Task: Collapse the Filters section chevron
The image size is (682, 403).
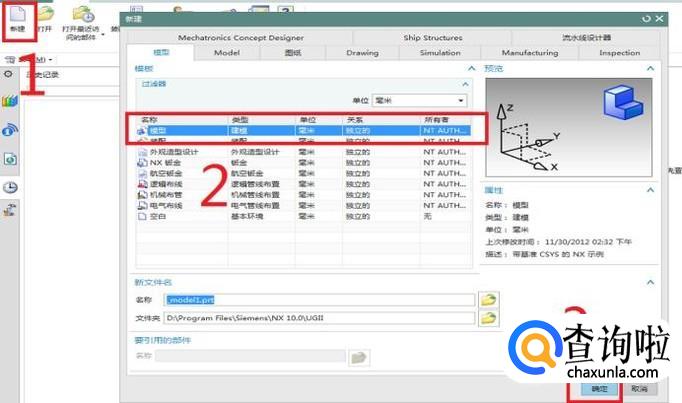Action: click(x=465, y=84)
